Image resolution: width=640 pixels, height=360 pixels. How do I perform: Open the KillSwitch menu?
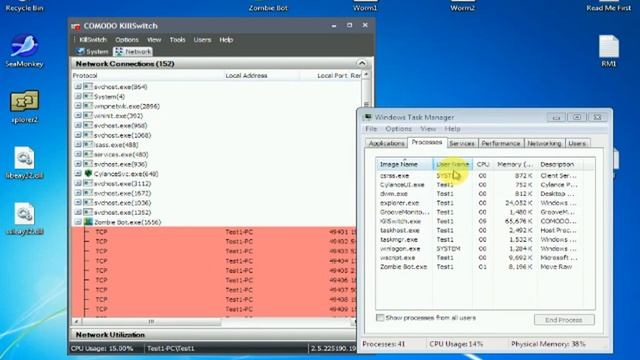[93, 40]
